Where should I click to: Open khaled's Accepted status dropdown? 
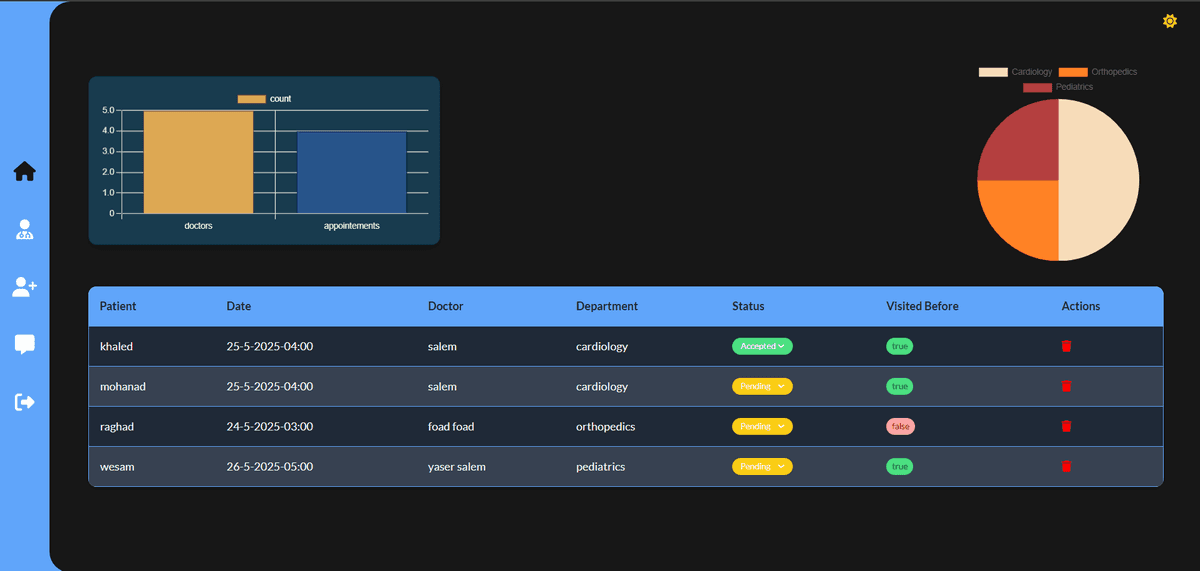(762, 346)
